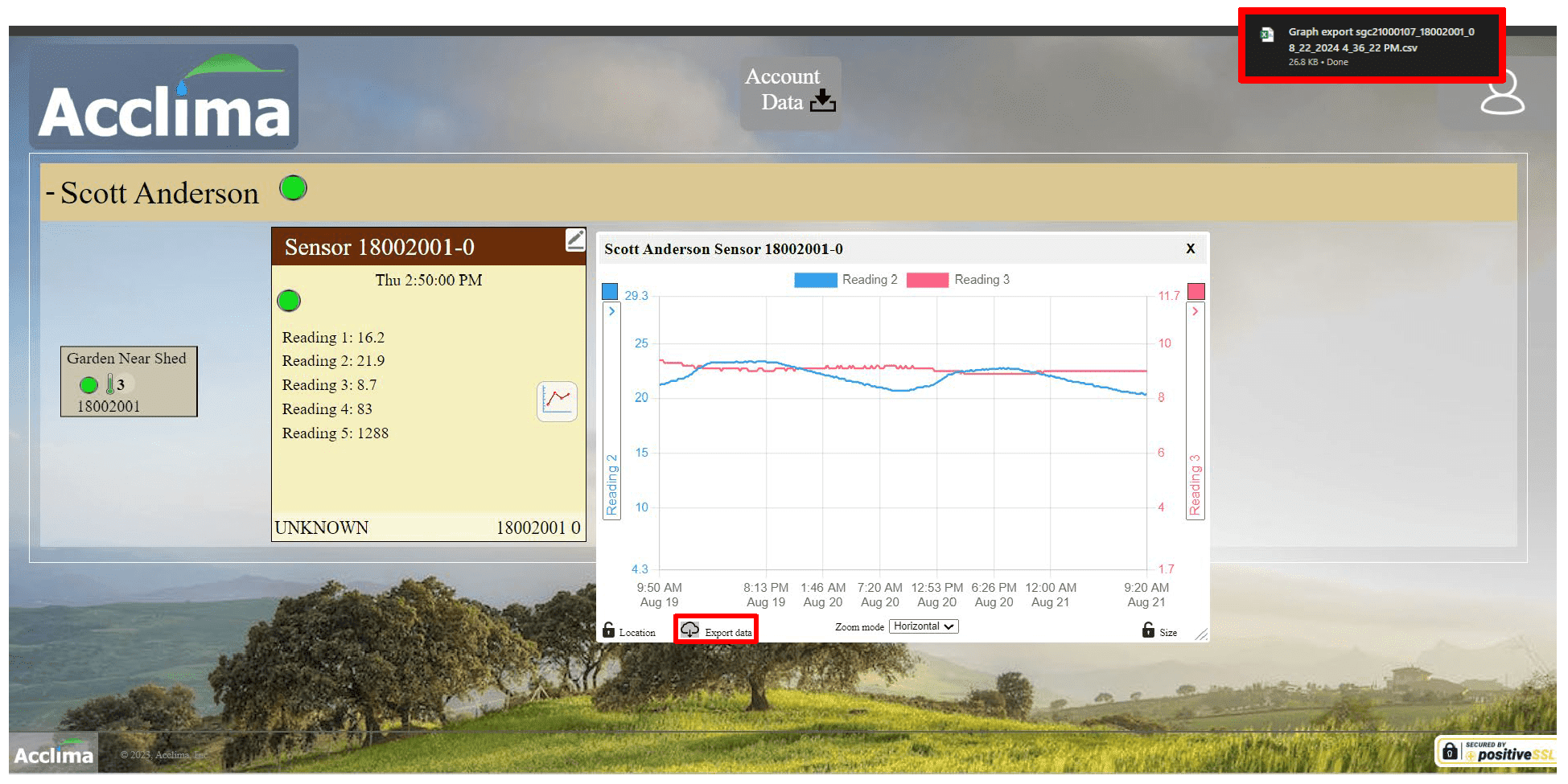
Task: Open the graph chart icon on the sensor card
Action: coord(557,401)
